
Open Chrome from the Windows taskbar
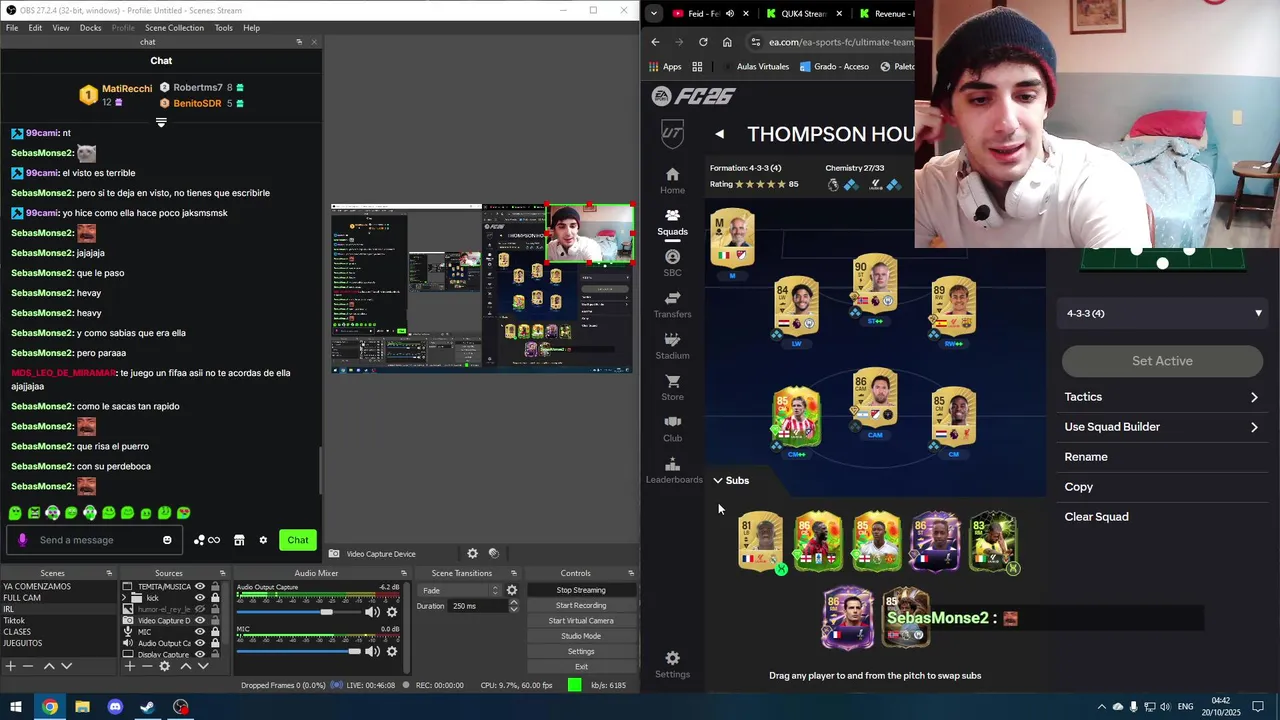click(x=50, y=707)
